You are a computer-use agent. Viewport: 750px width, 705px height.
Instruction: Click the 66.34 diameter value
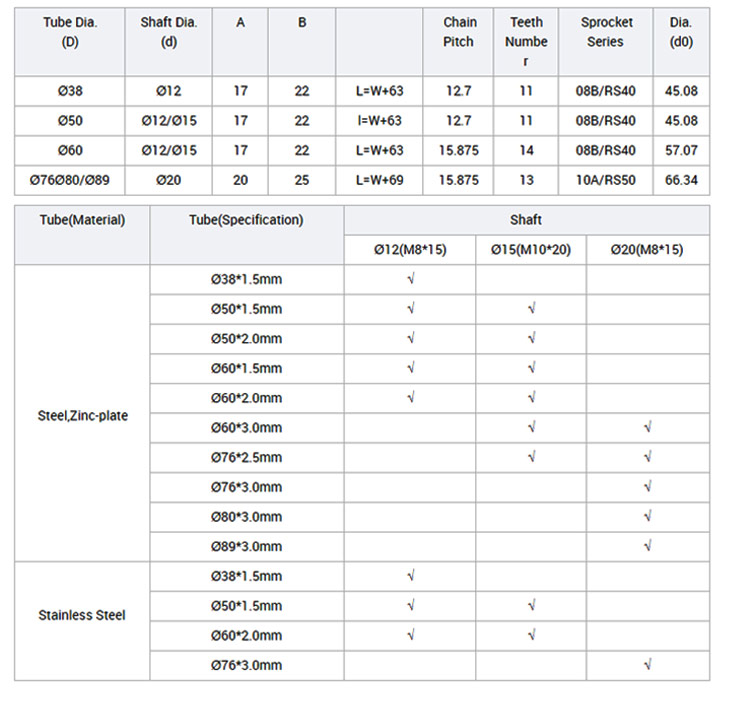coord(681,180)
